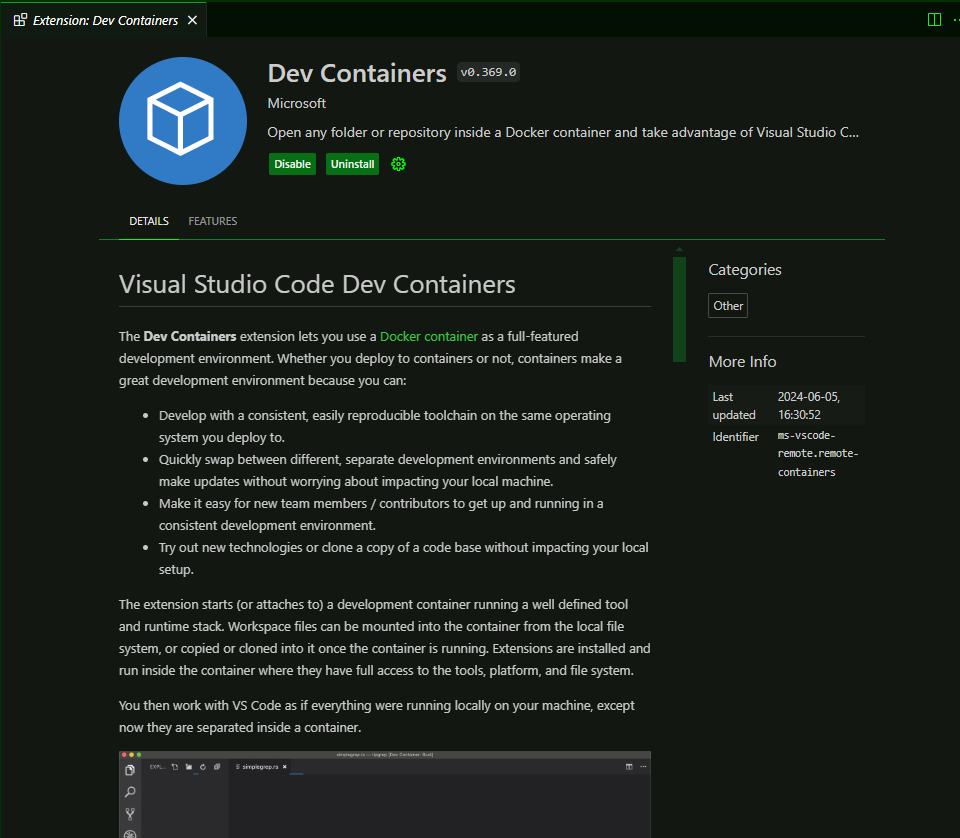Screen dimensions: 960x838
Task: Click the identifier value ms-vscode-remote.remote-containers
Action: (818, 454)
